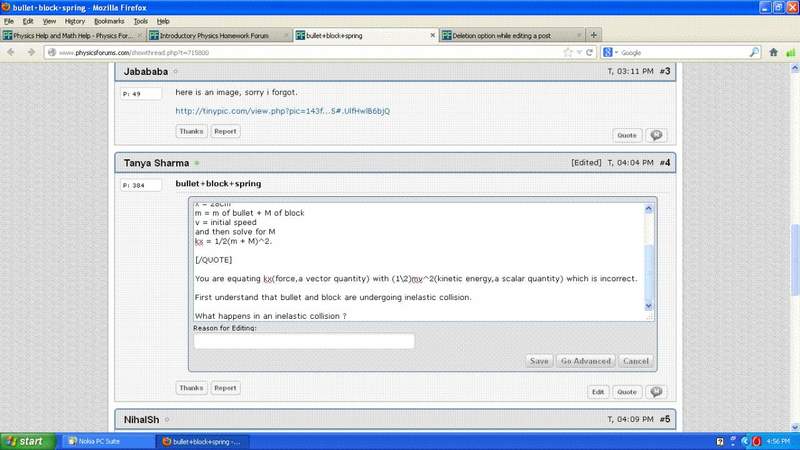Click the address bar URL
This screenshot has width=800, height=450.
pos(134,53)
